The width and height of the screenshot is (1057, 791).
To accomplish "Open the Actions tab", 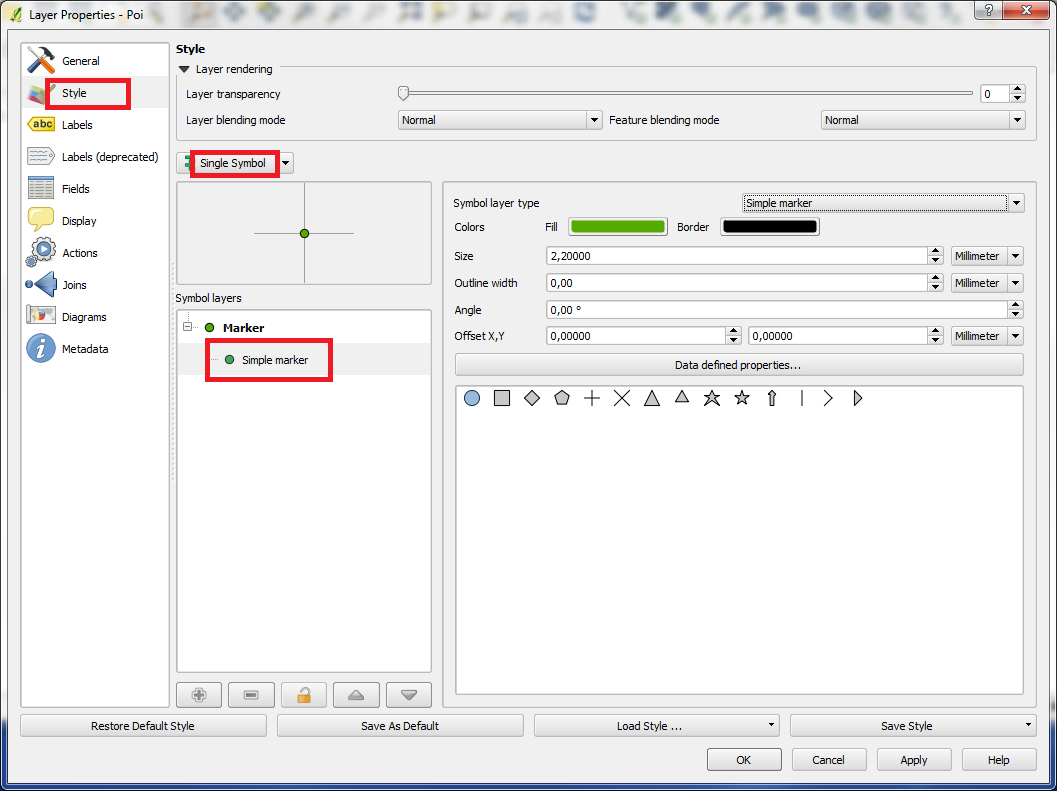I will pyautogui.click(x=94, y=253).
